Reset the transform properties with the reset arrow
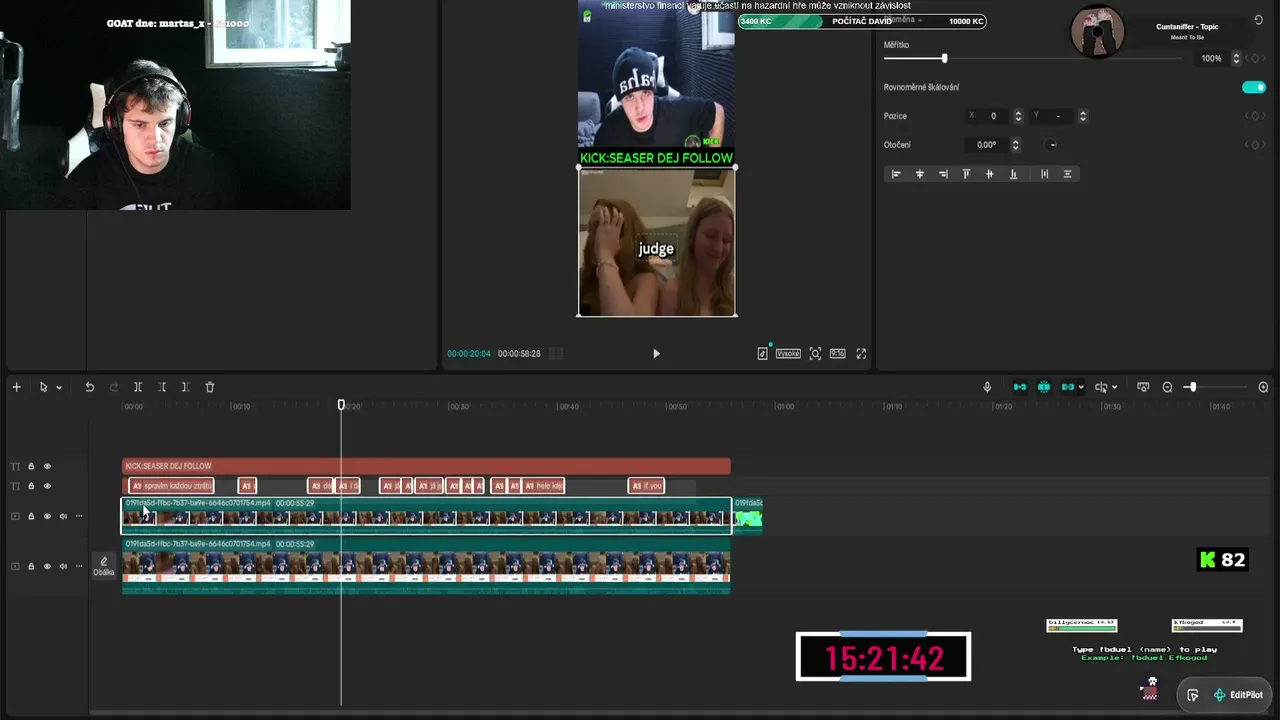The width and height of the screenshot is (1280, 720). (x=1258, y=20)
